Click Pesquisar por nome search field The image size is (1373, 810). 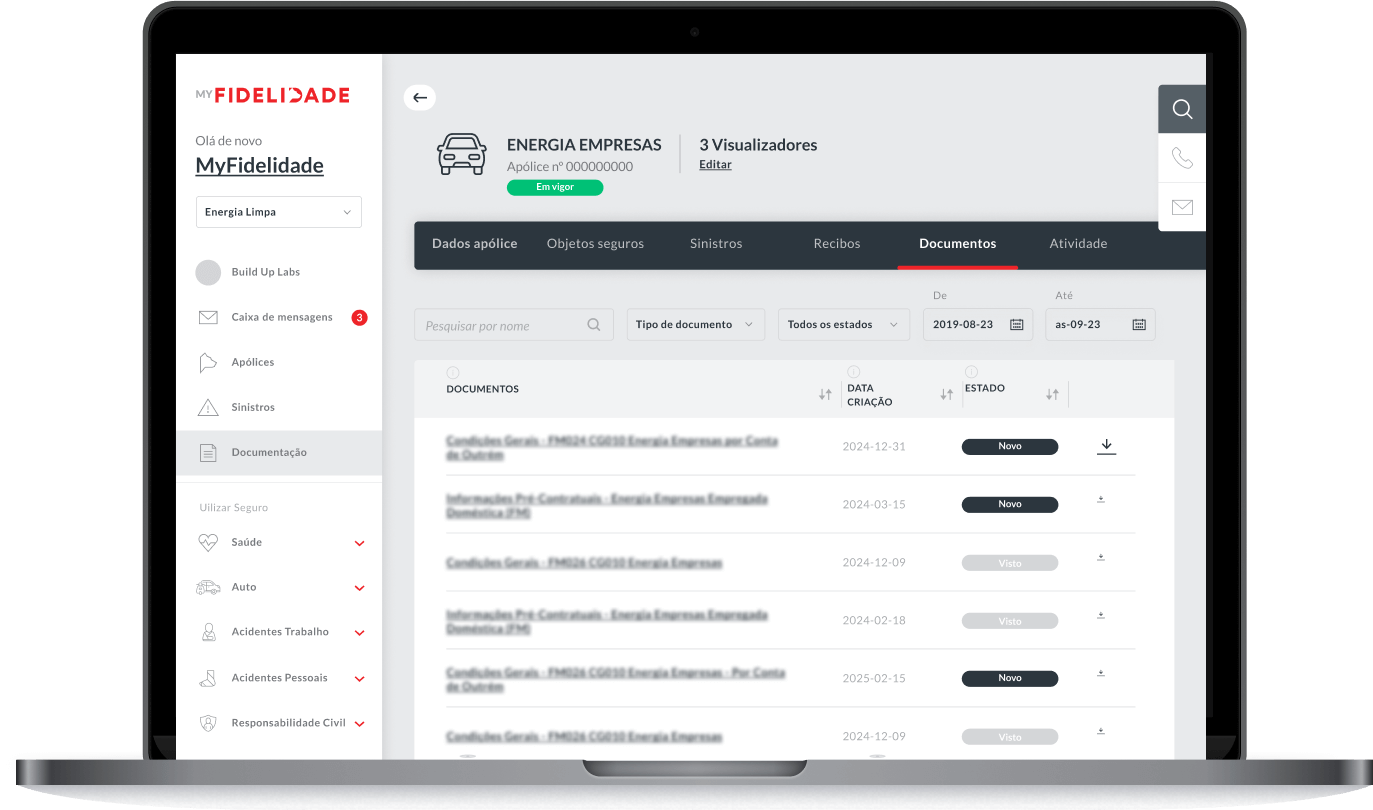click(514, 324)
